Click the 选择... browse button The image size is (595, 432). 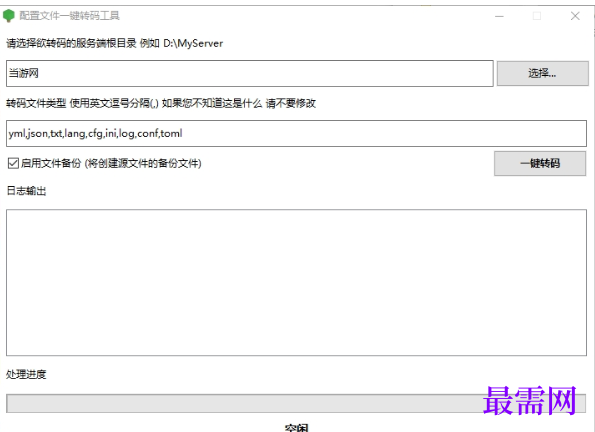coord(542,73)
